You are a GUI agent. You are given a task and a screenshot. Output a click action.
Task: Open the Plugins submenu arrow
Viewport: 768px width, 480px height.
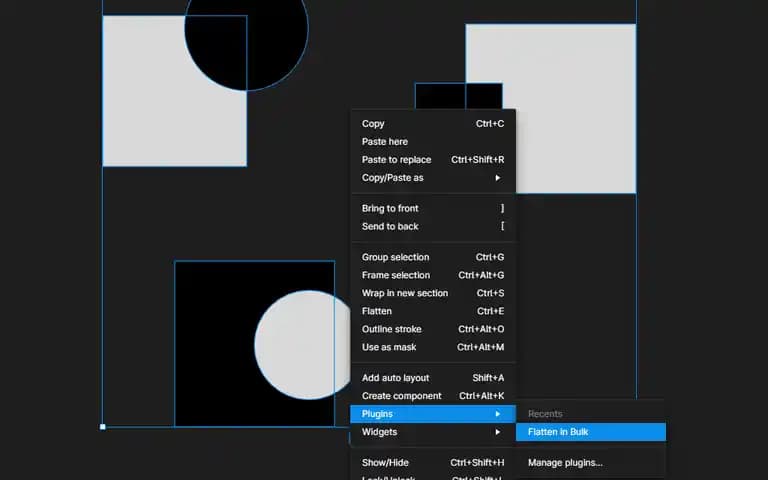(x=498, y=414)
